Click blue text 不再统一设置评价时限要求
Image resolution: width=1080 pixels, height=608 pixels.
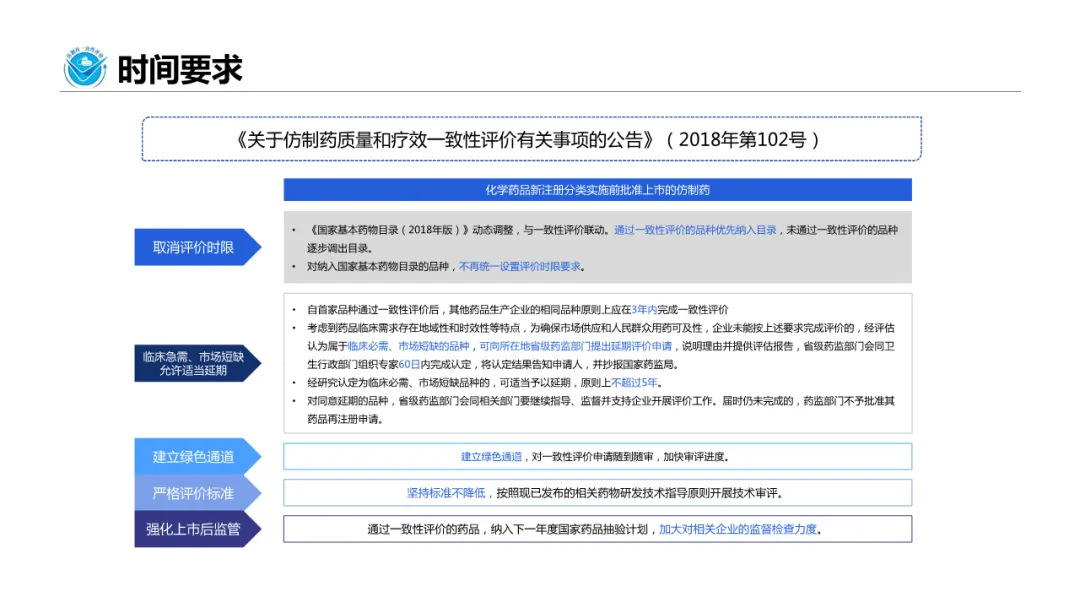pyautogui.click(x=519, y=266)
